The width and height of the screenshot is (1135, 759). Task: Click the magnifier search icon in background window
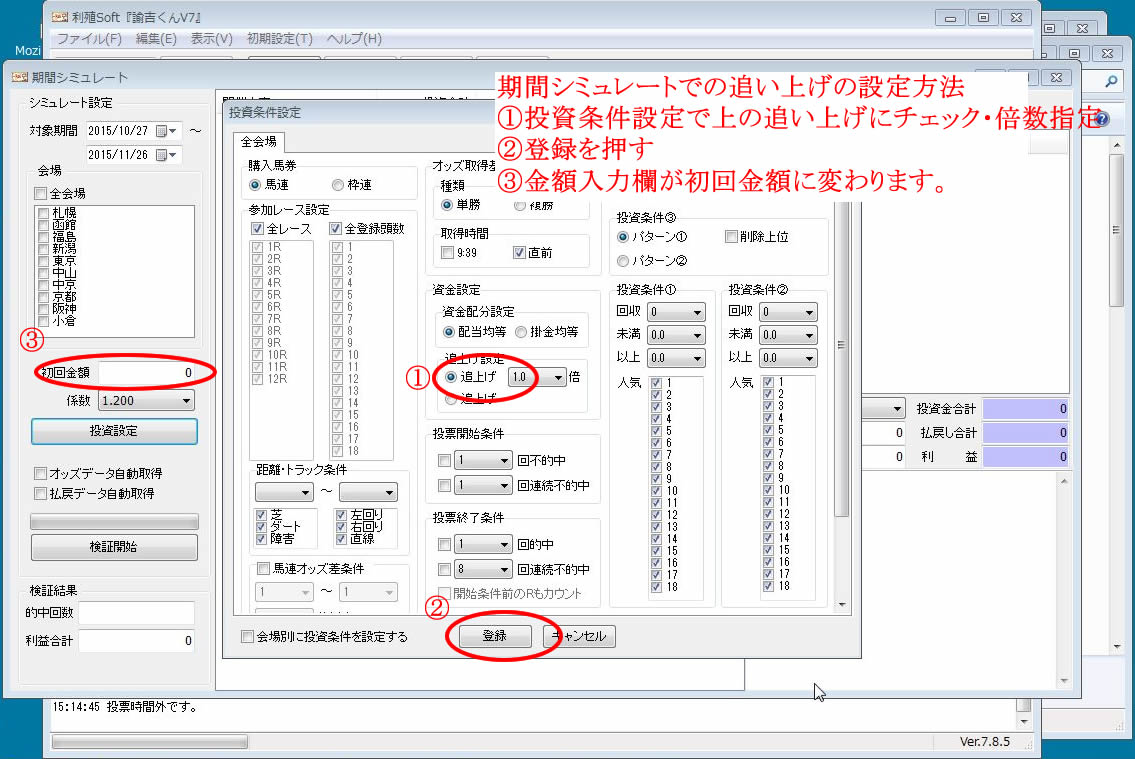[1111, 83]
